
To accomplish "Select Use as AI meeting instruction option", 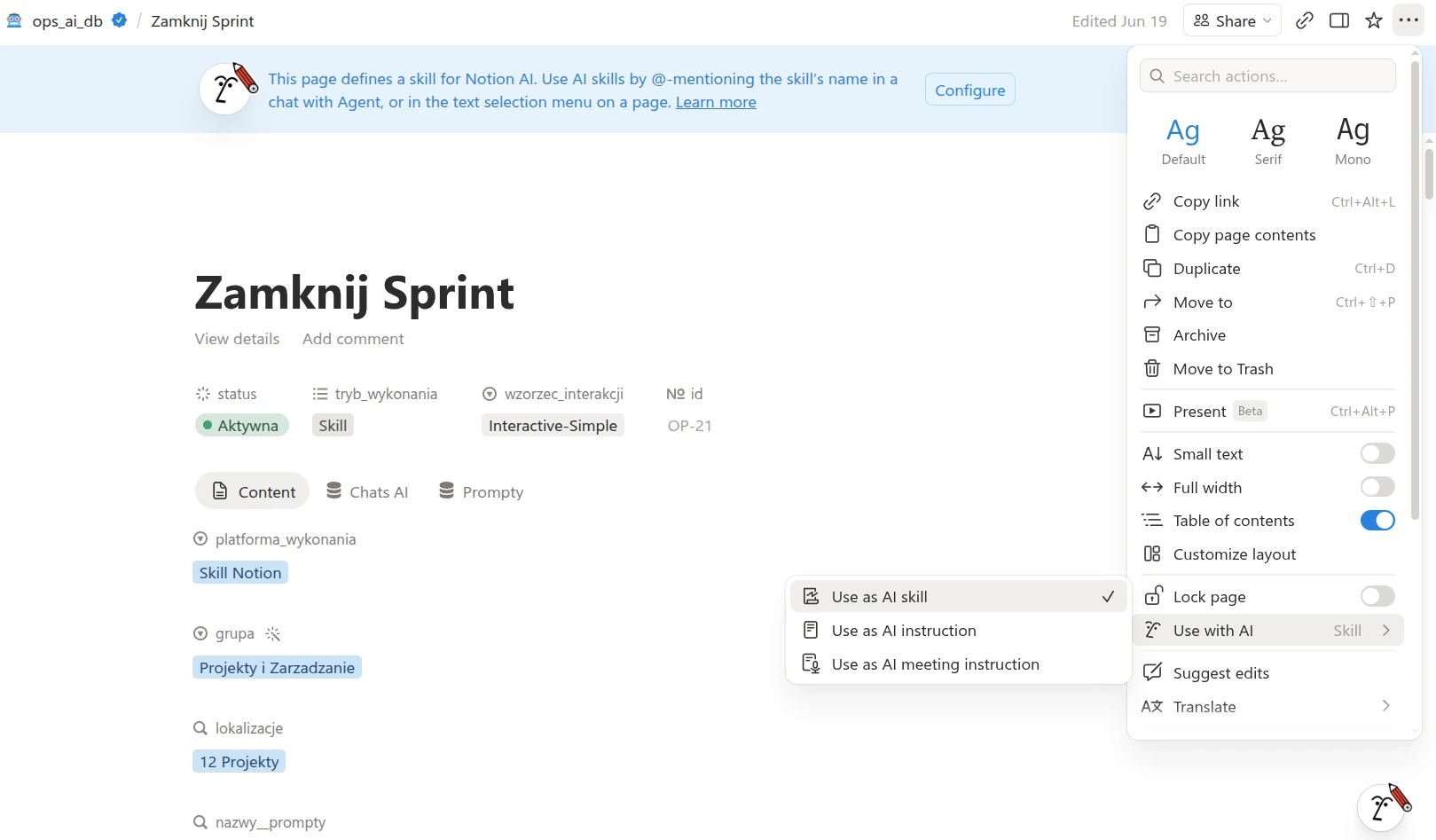I will pos(958,664).
